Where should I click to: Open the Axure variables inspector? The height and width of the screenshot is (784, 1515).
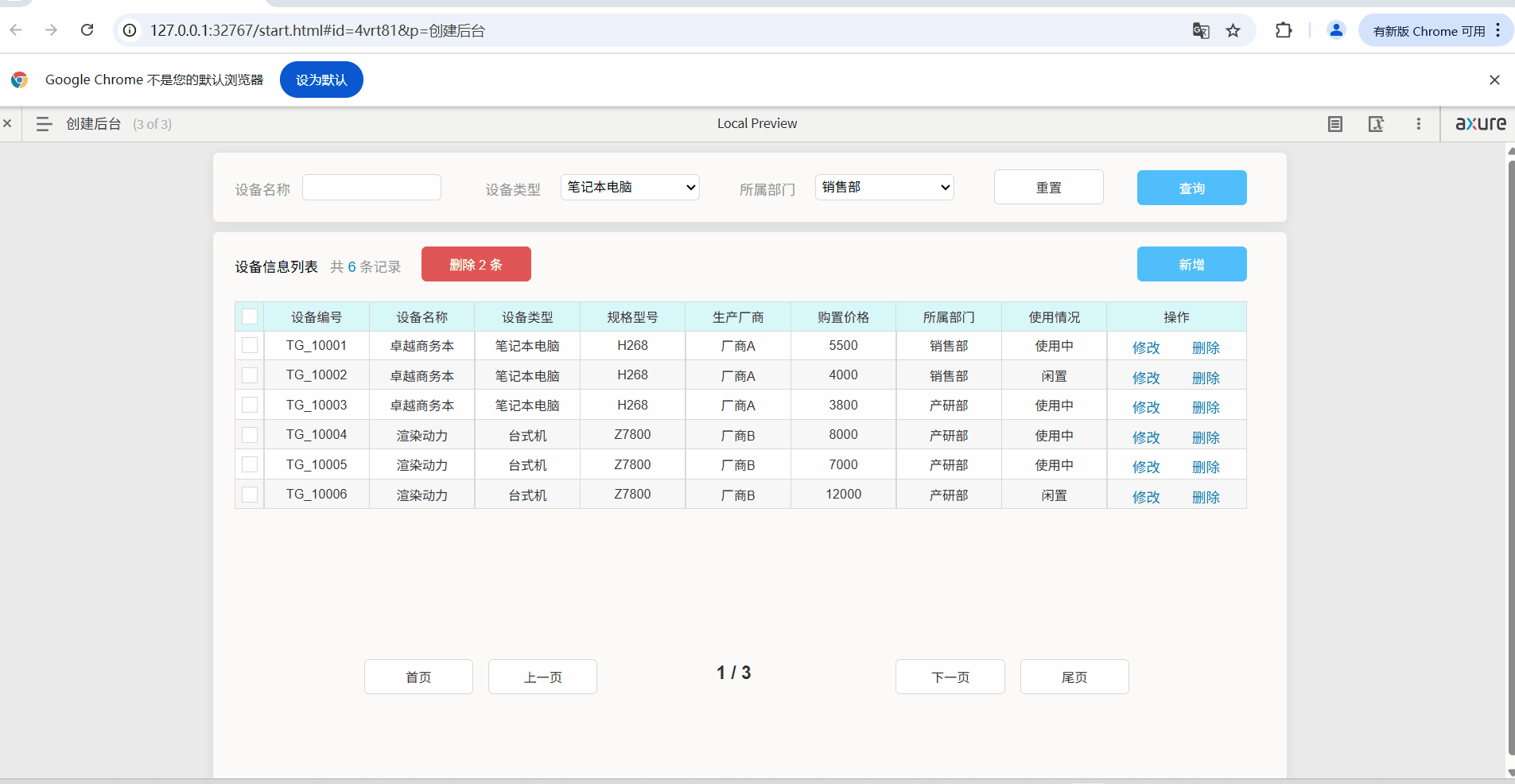click(1377, 124)
